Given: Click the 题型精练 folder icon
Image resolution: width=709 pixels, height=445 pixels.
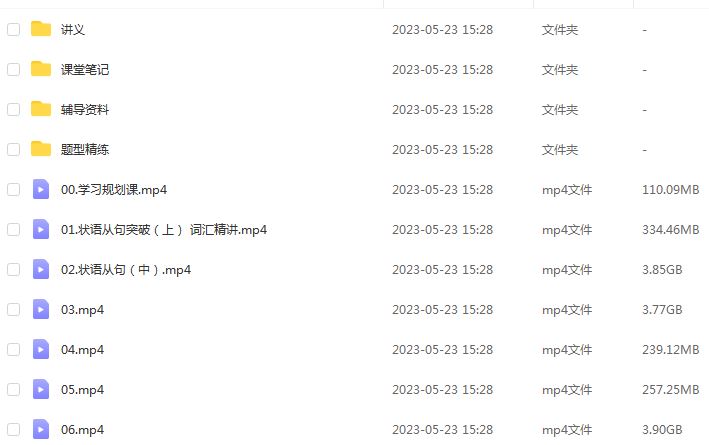Looking at the screenshot, I should click(41, 149).
